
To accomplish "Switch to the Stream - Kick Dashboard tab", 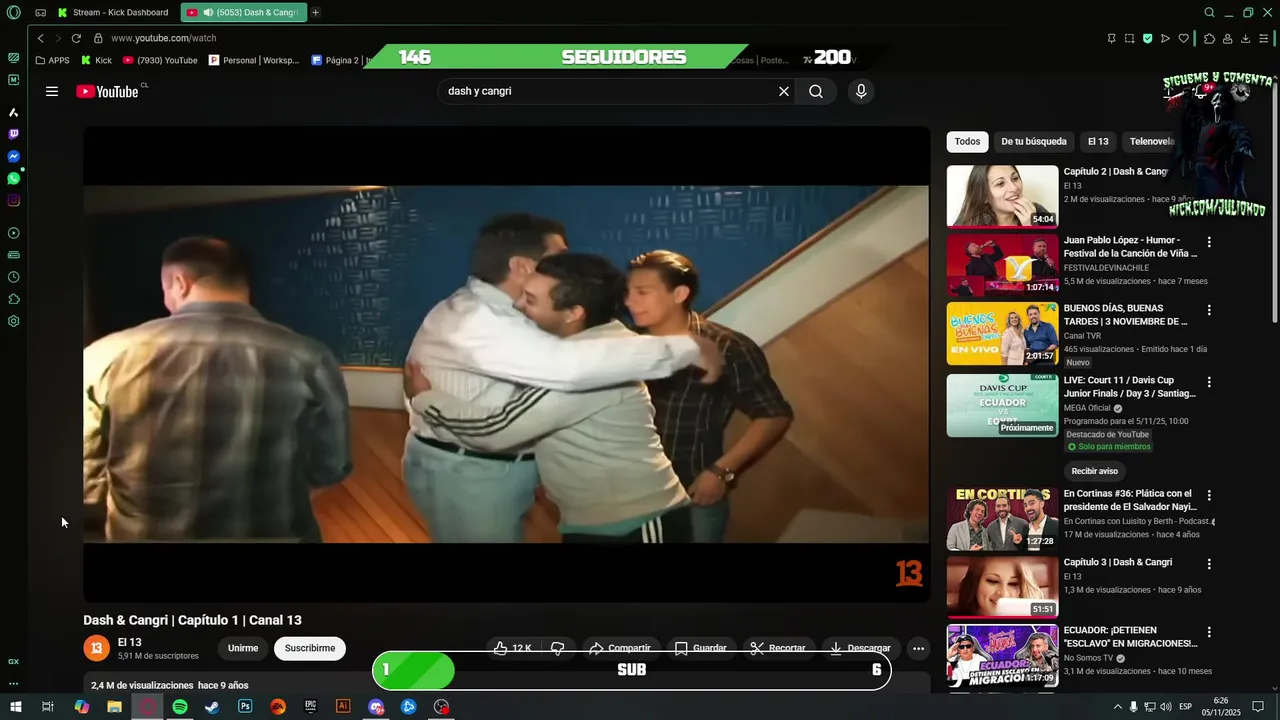I will [114, 13].
